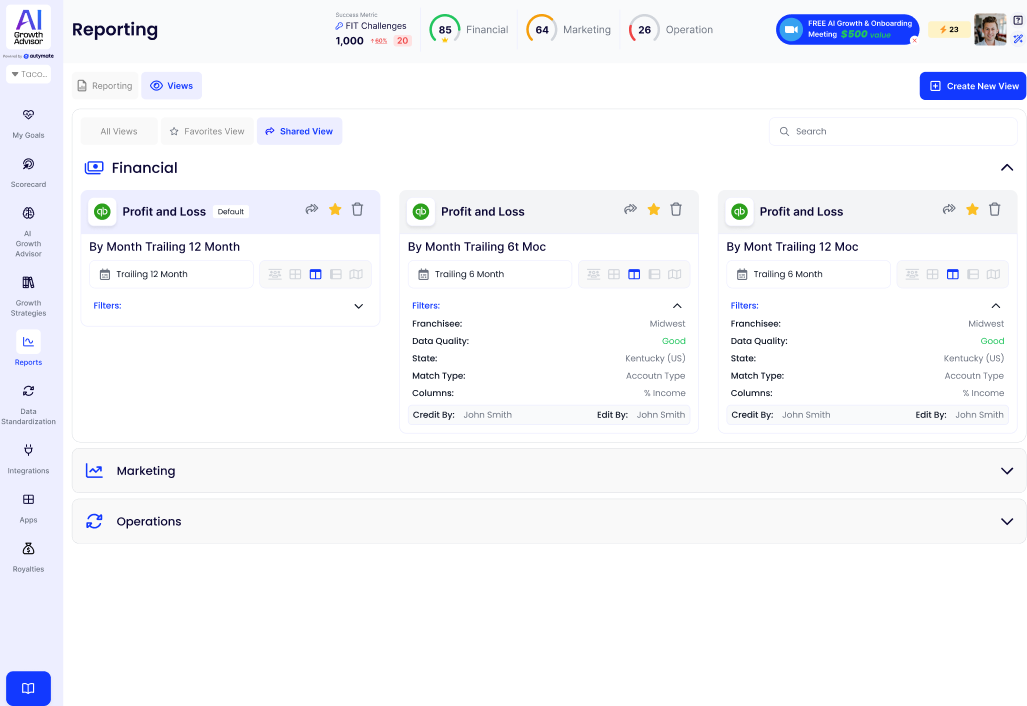The width and height of the screenshot is (1027, 706).
Task: Click the Create New View button
Action: point(972,86)
